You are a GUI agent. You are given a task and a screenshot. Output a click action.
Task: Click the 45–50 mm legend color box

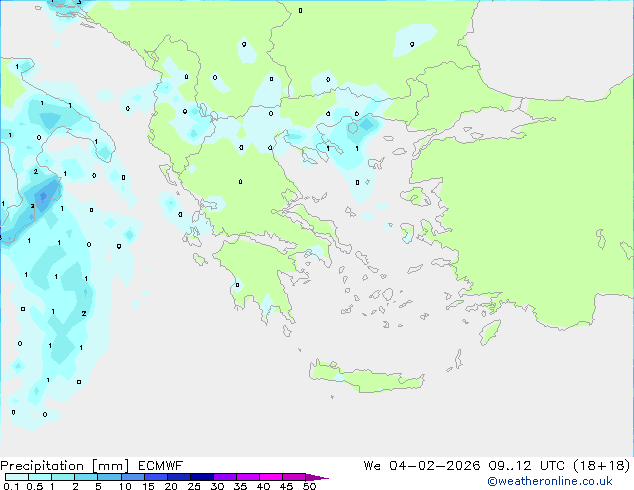tap(294, 477)
